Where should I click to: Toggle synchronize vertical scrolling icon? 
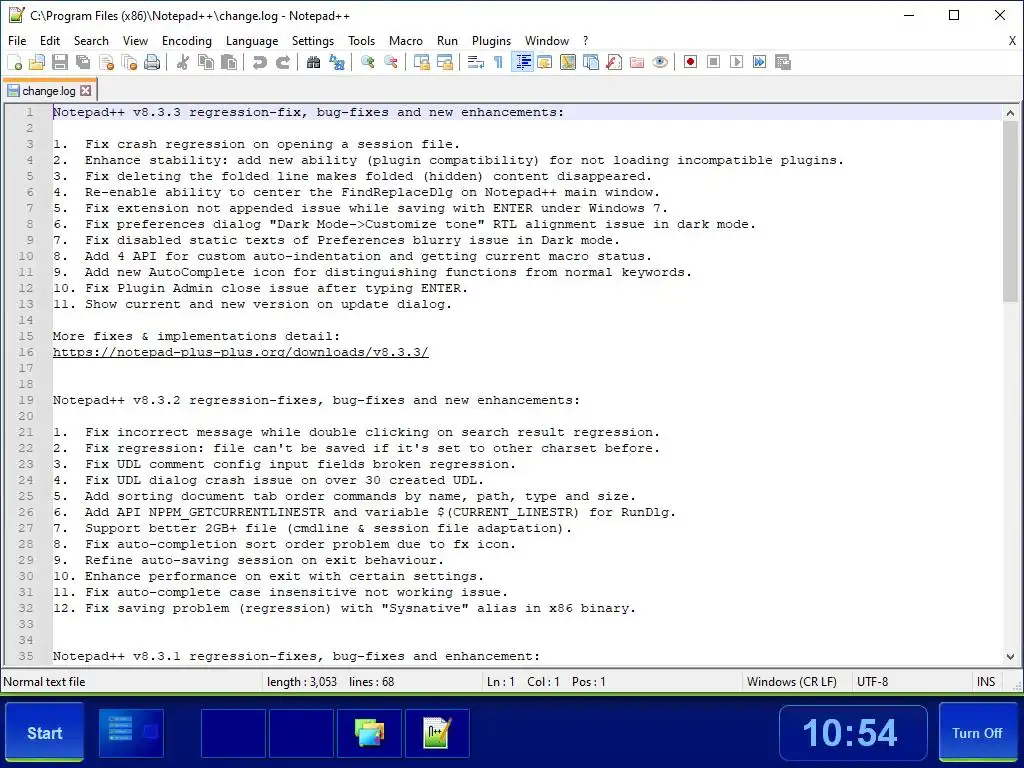point(422,62)
